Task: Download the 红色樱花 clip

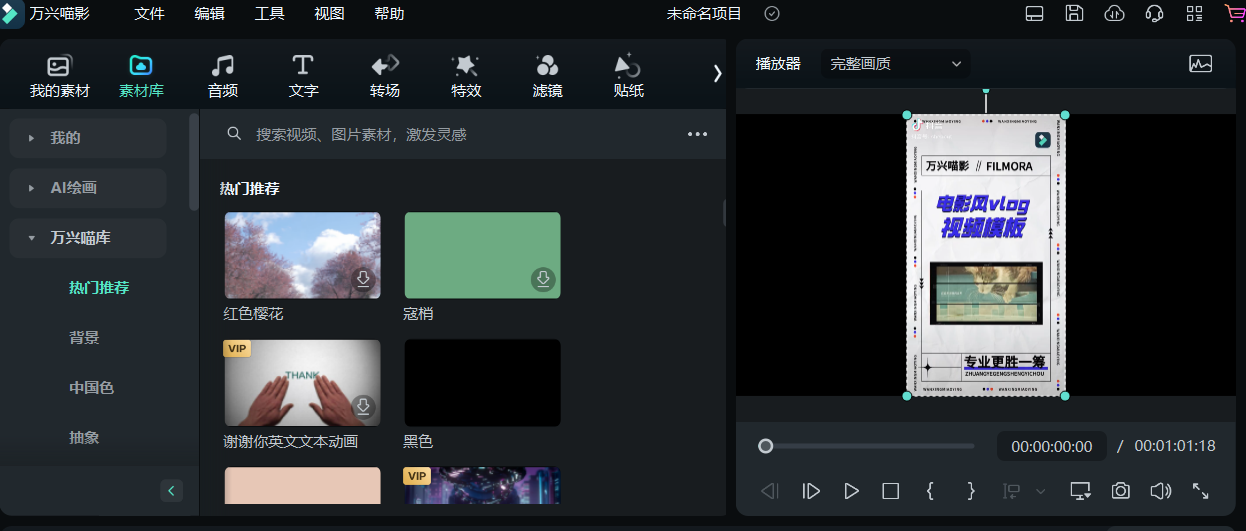Action: 364,279
